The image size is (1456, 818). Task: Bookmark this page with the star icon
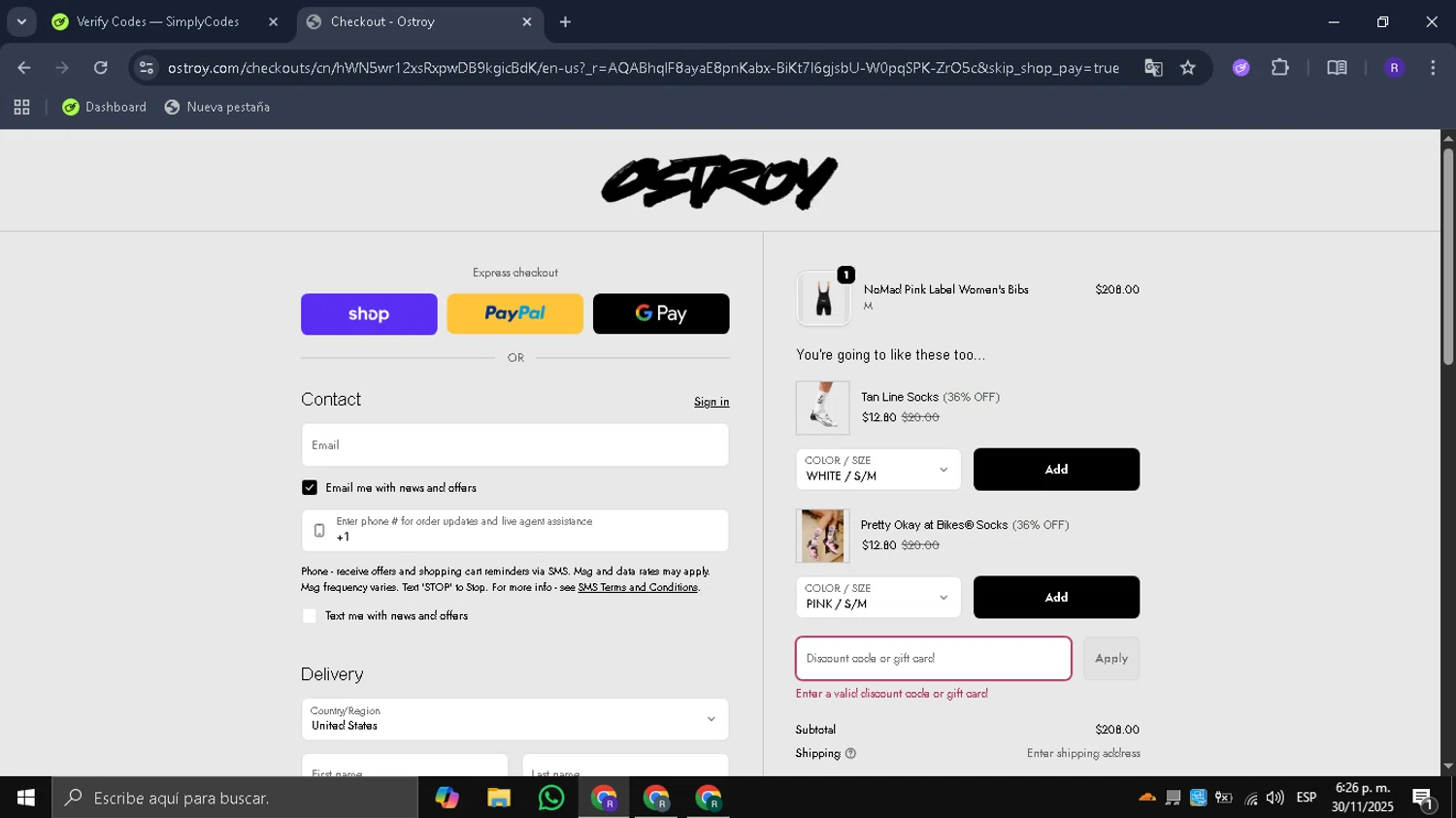tap(1188, 68)
